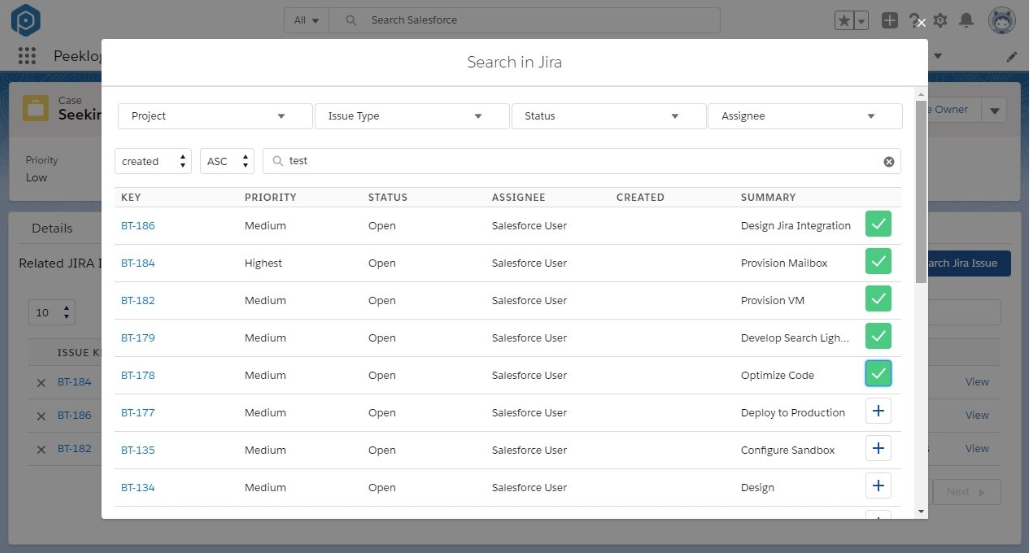This screenshot has width=1030, height=553.
Task: Add Configure Sandbox issue with plus
Action: (x=878, y=449)
